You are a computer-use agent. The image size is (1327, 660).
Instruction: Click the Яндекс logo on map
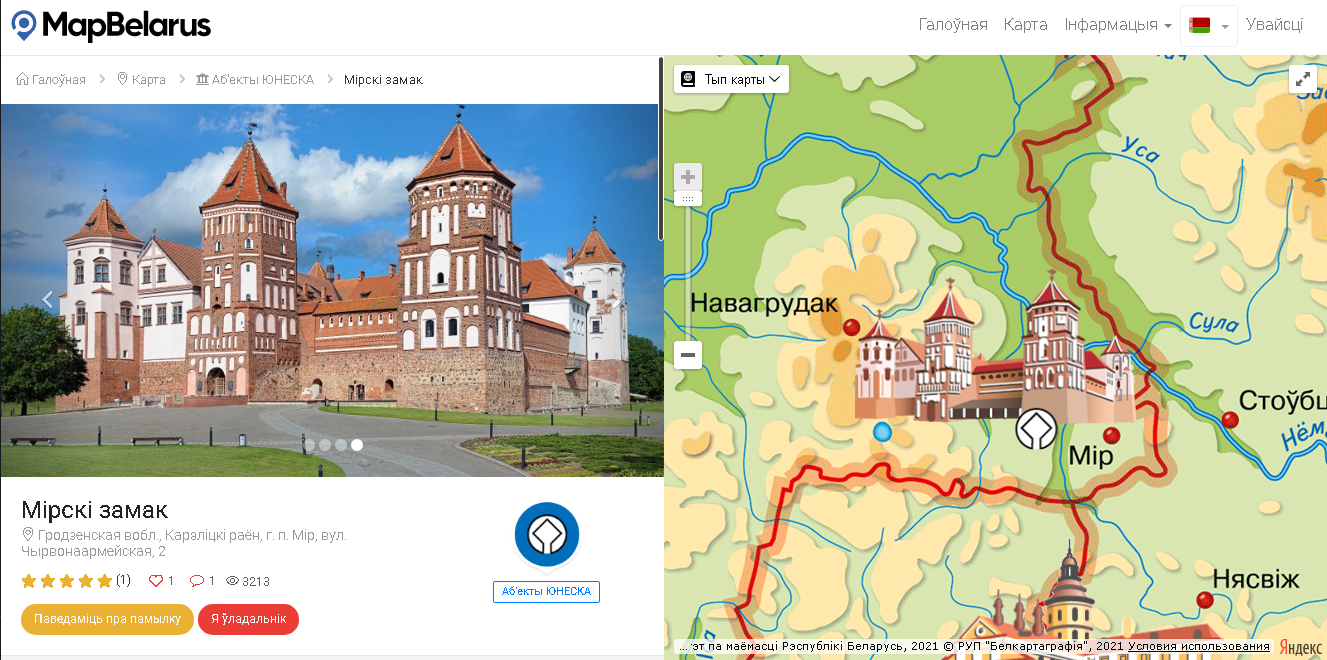1300,647
